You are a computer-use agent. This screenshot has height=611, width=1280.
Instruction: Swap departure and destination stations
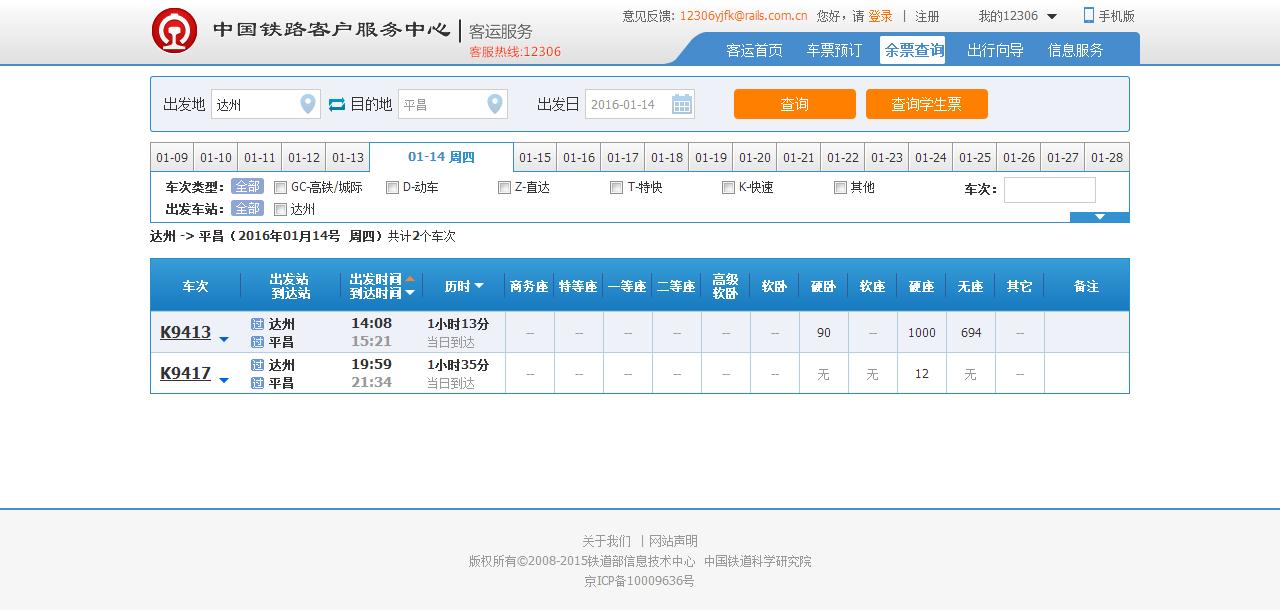[336, 104]
